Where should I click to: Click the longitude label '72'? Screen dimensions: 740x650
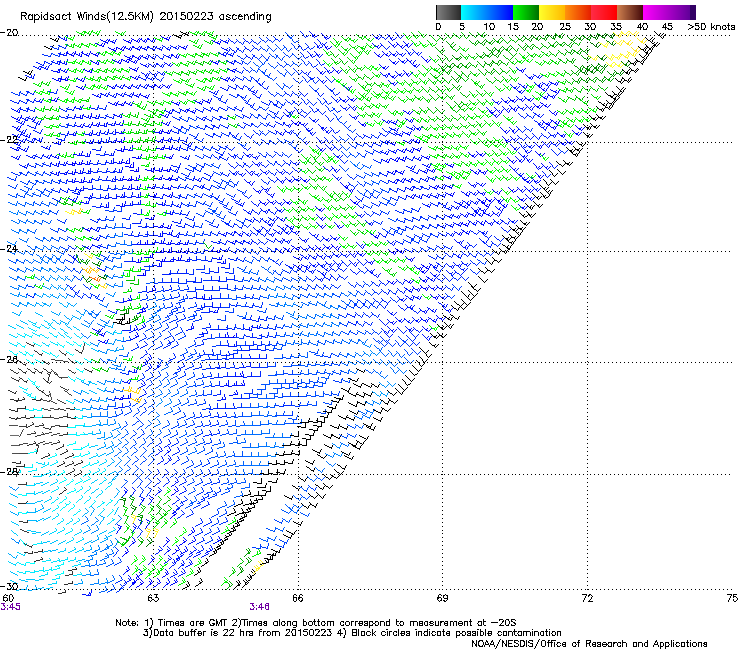[x=587, y=598]
